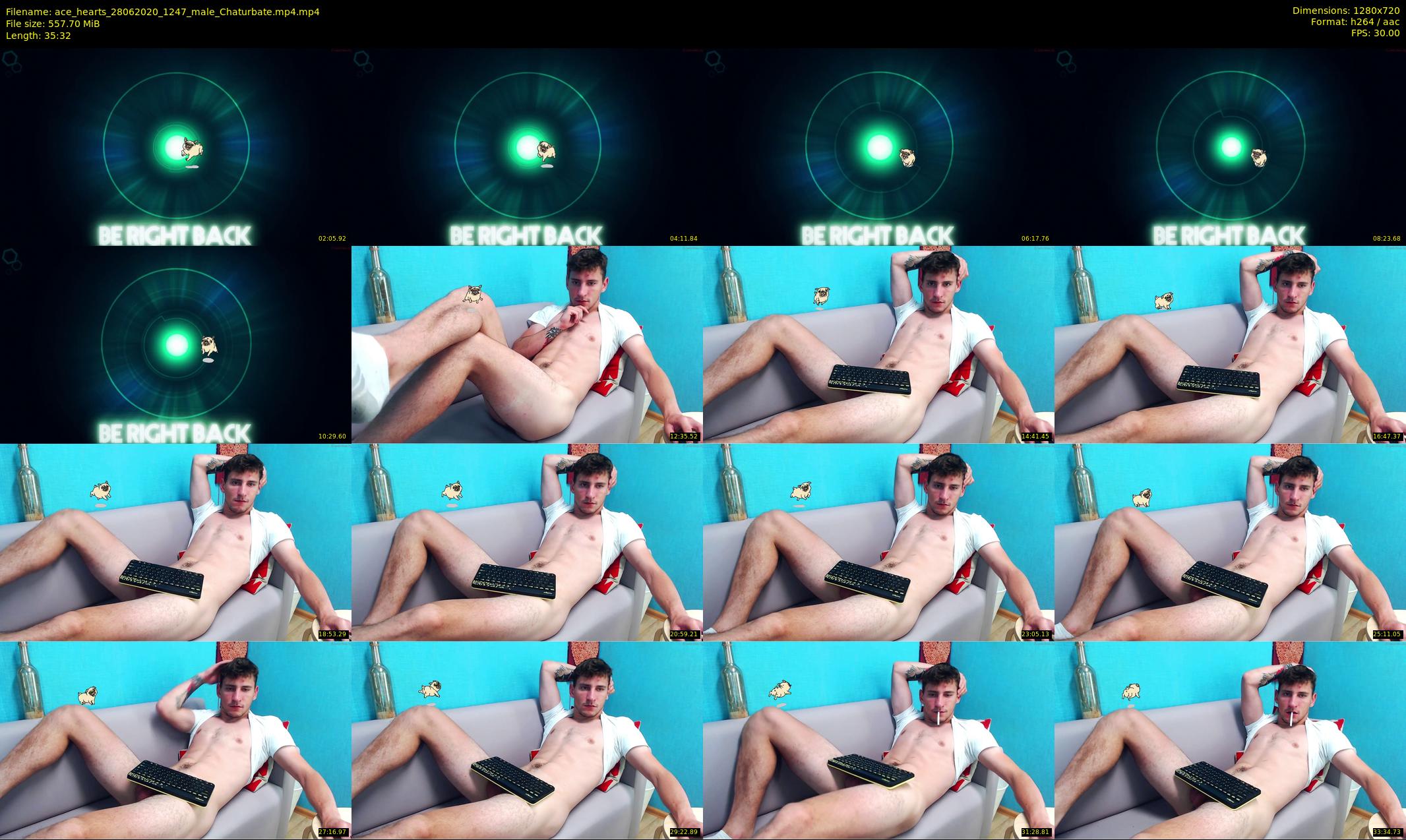Open the thumbnail at 27:16.97
The image size is (1406, 840).
point(175,740)
